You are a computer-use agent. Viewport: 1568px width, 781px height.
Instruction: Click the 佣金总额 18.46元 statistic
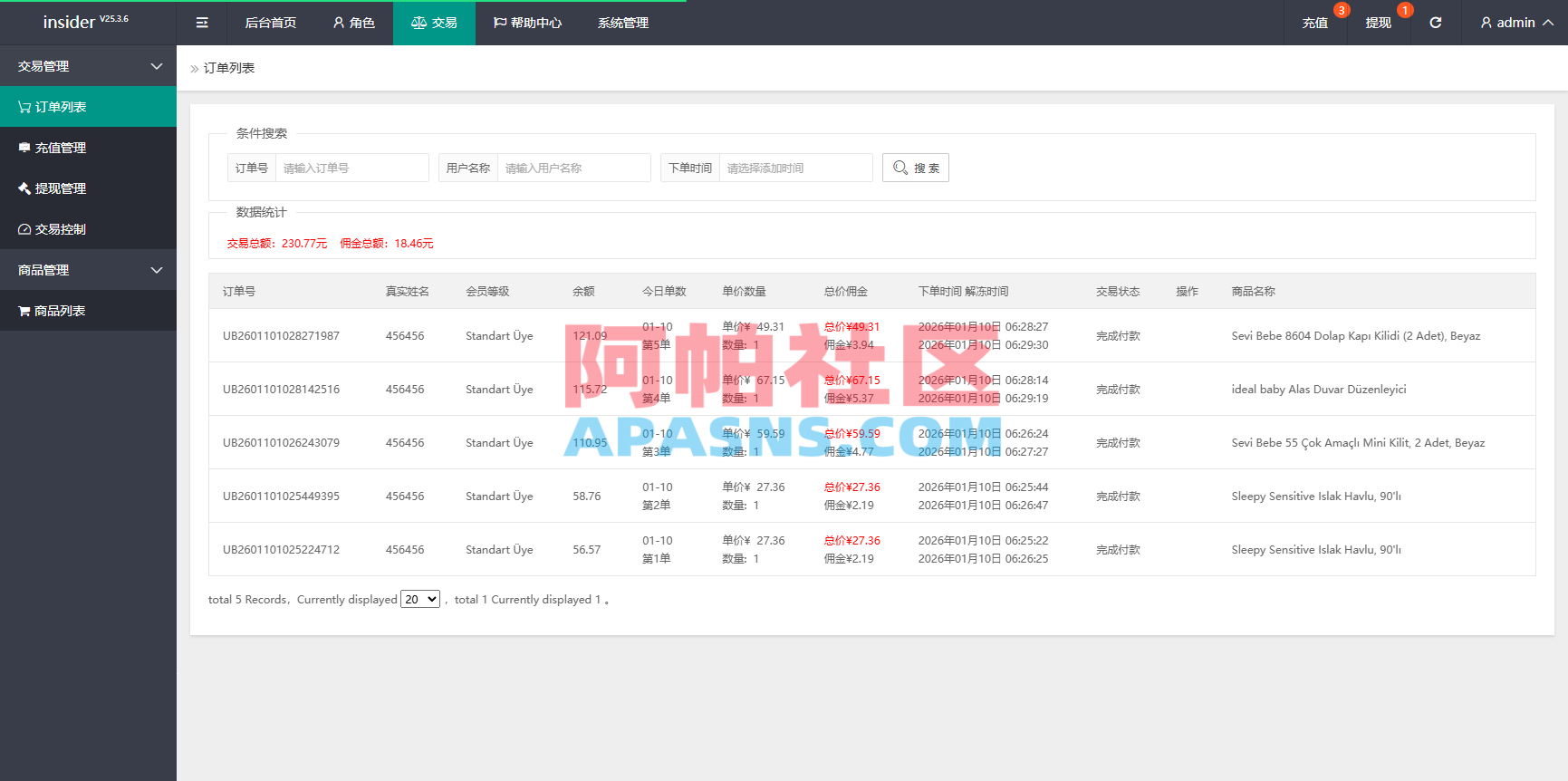click(x=387, y=243)
